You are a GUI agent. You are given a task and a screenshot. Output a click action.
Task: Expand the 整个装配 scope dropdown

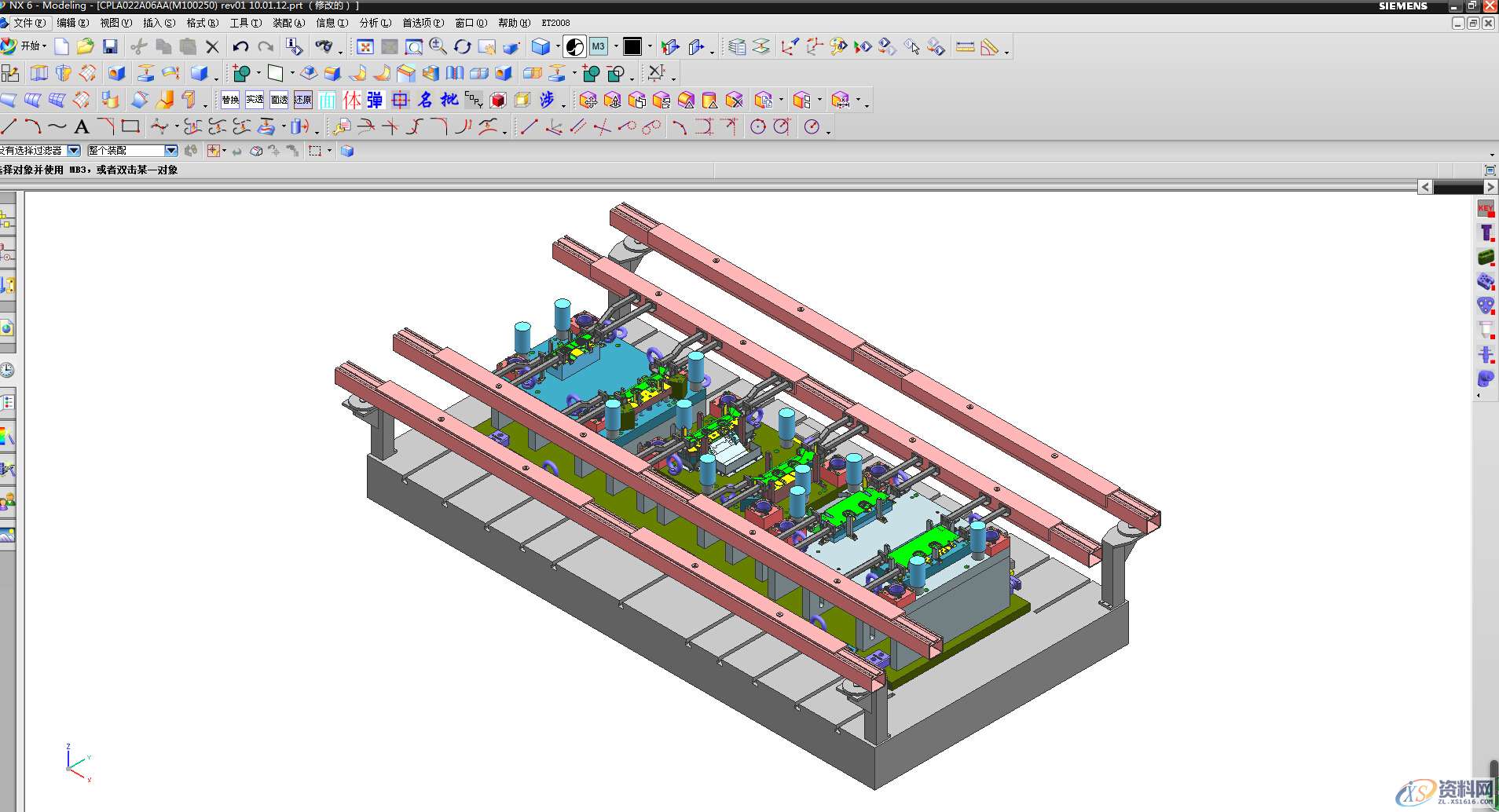pos(170,151)
